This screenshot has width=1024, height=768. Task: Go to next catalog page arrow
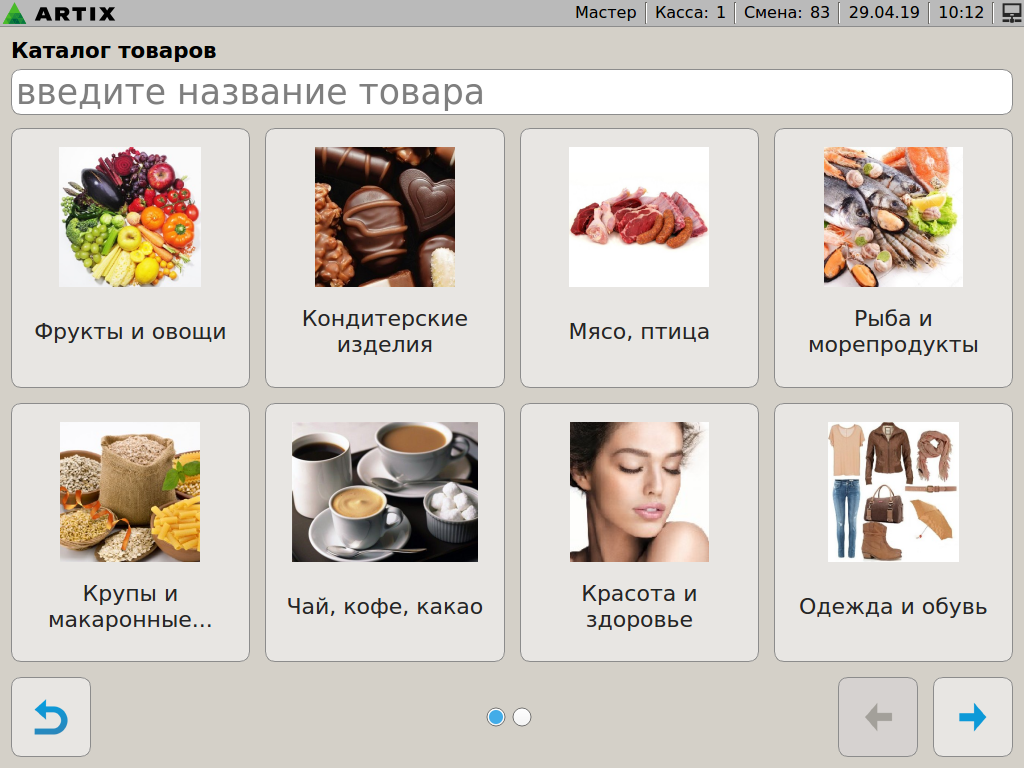point(972,717)
